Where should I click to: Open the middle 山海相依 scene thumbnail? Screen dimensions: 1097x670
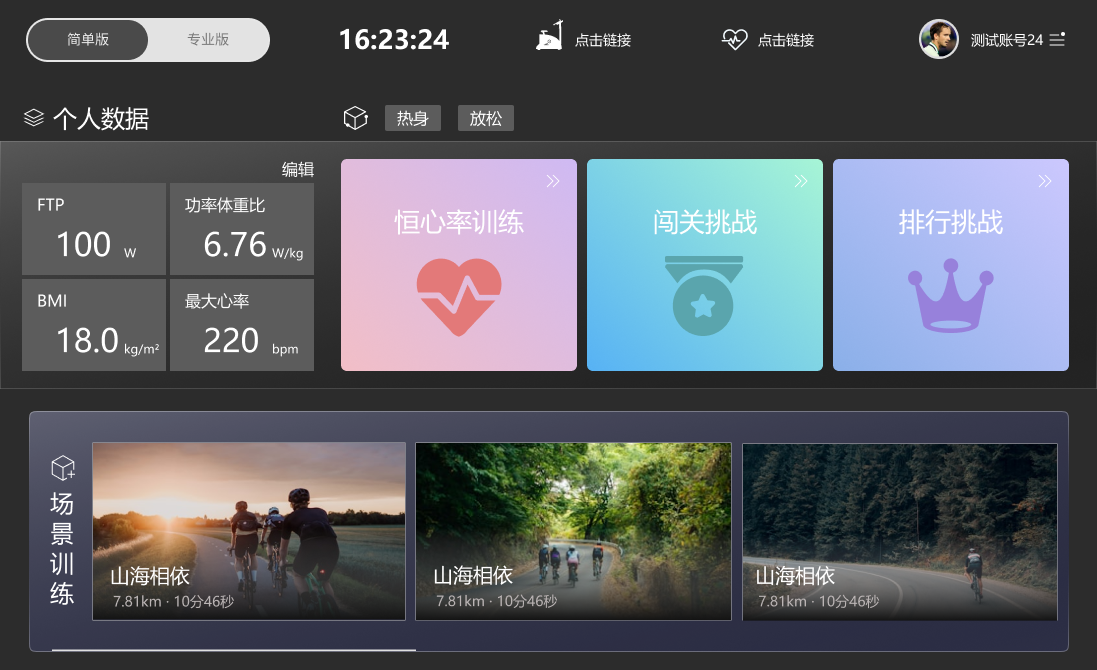pyautogui.click(x=572, y=531)
